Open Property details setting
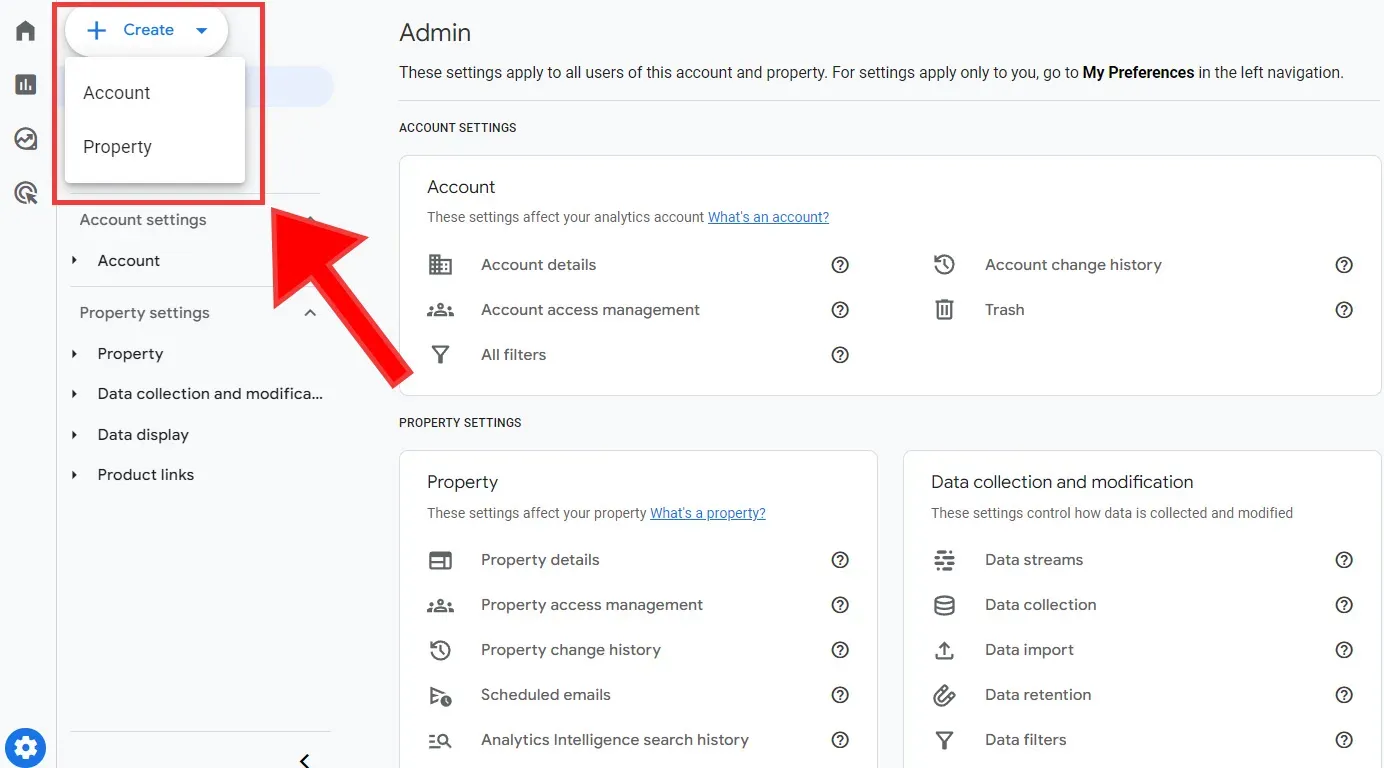 click(x=540, y=560)
